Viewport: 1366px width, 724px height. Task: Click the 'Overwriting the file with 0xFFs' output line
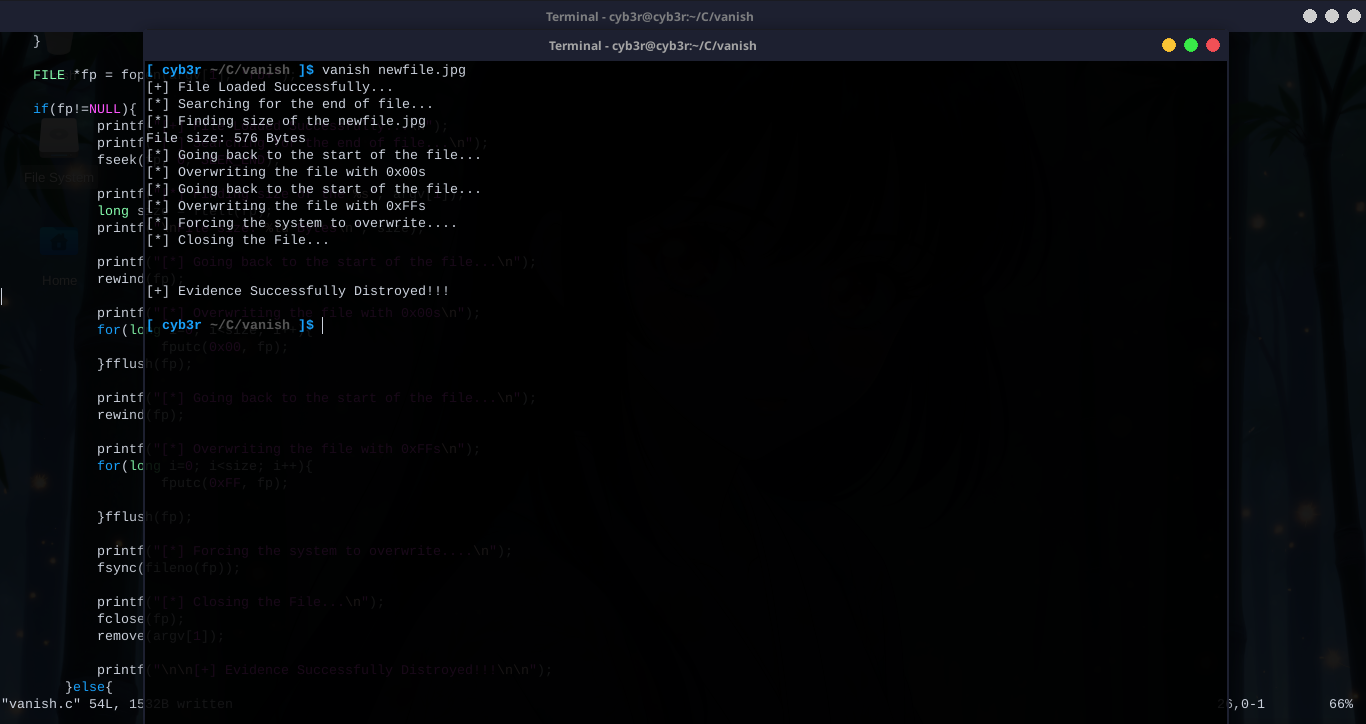coord(286,206)
